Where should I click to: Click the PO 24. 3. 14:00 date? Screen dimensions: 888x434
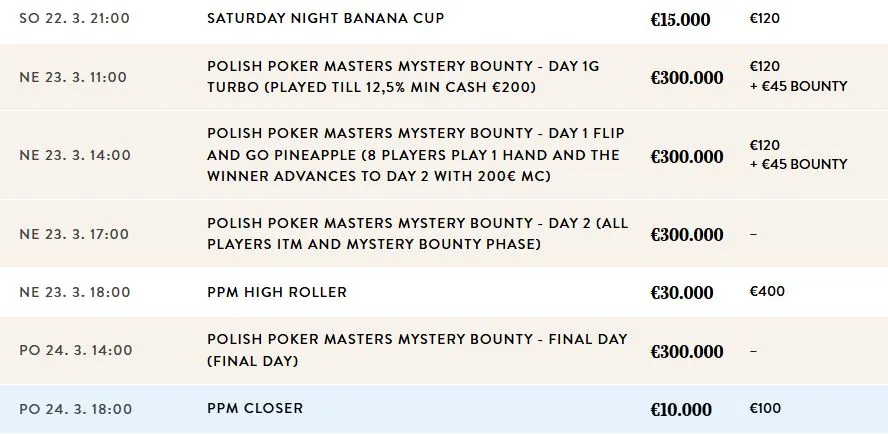76,350
